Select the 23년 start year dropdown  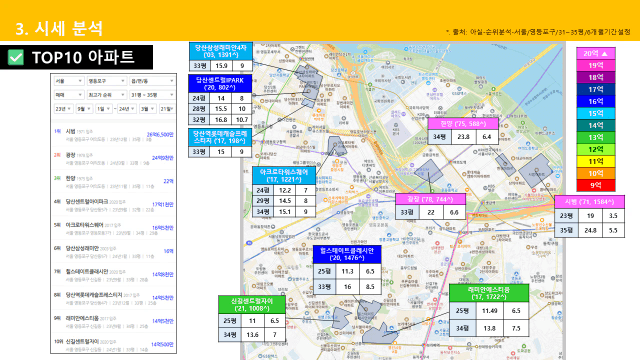(x=63, y=109)
